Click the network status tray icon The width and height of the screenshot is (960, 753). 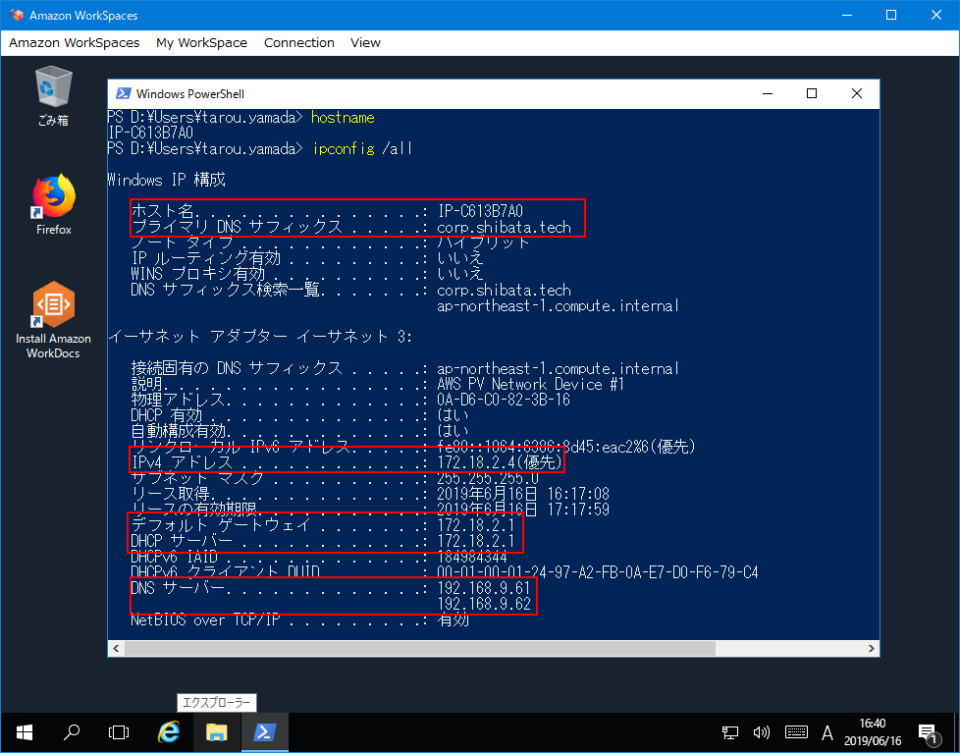tap(731, 733)
